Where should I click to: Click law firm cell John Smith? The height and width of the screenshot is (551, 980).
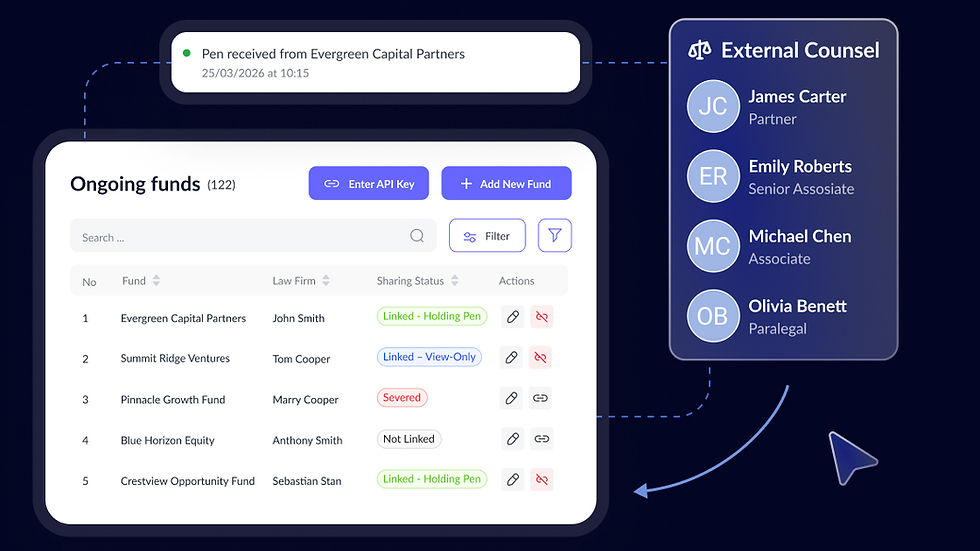pyautogui.click(x=298, y=318)
